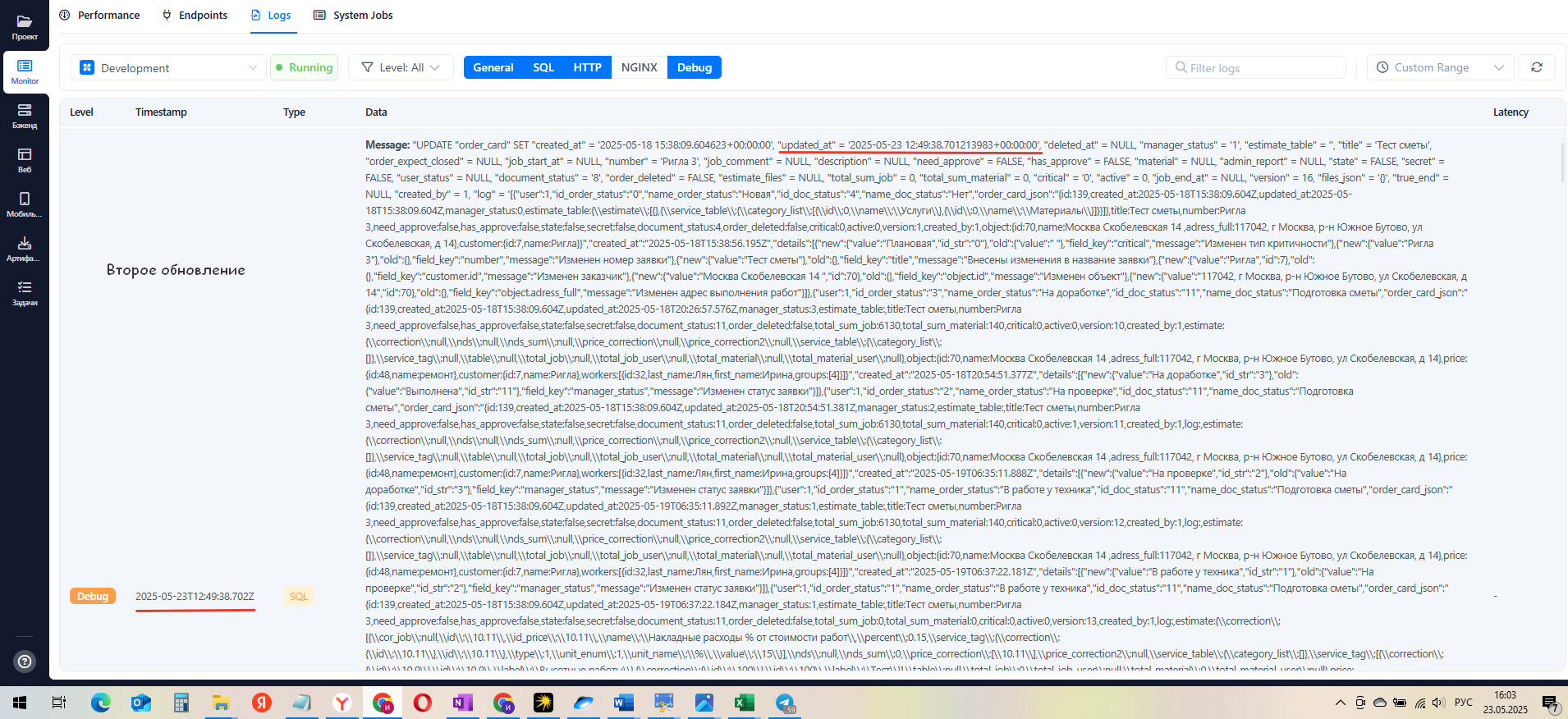Click the orange Debug level badge
Viewport: 1568px width, 719px height.
tap(93, 596)
